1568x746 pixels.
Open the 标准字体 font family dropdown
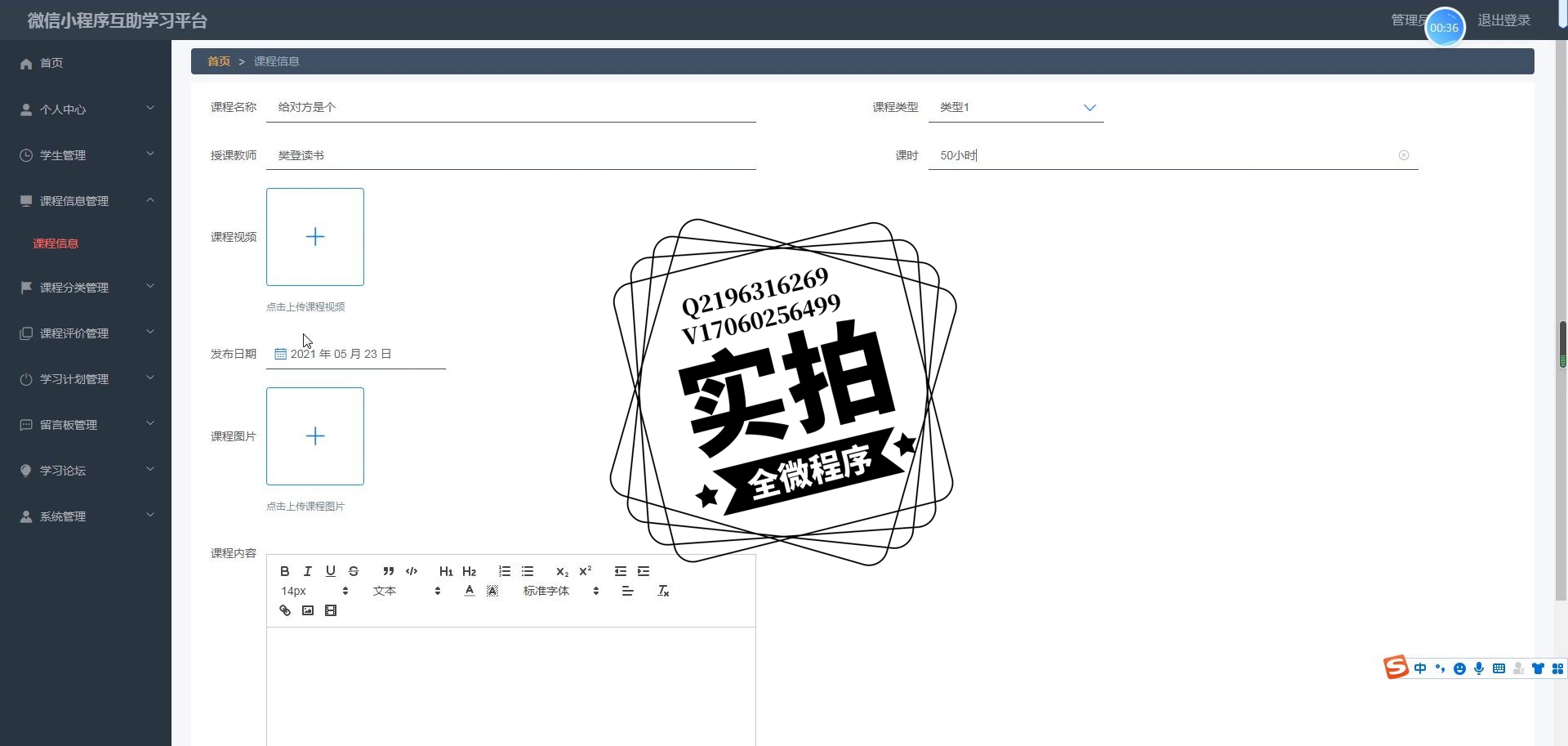[561, 591]
